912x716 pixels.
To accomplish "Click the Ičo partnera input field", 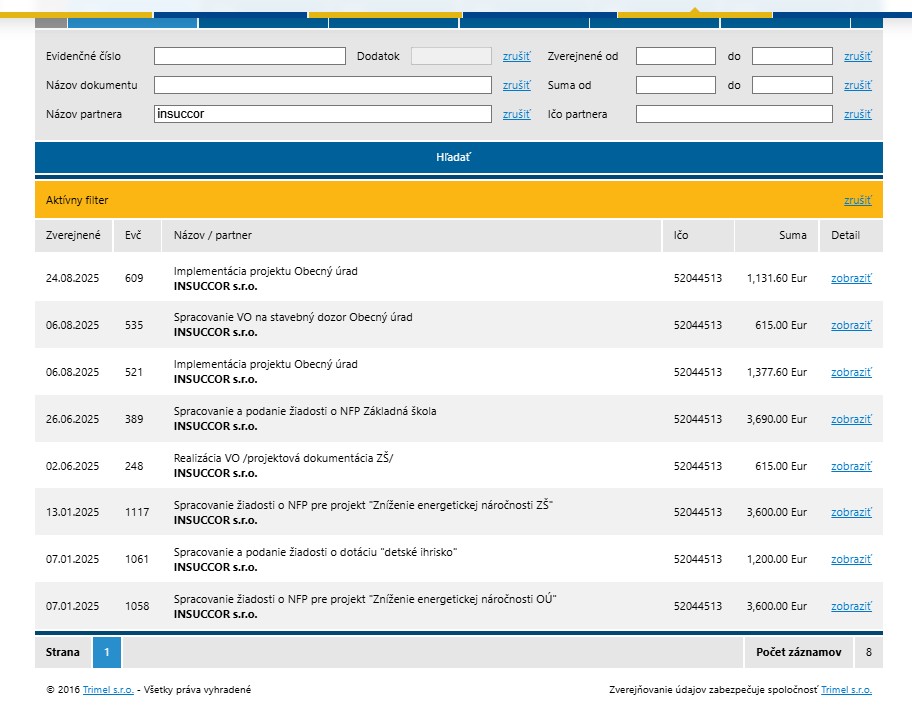I will pyautogui.click(x=733, y=114).
